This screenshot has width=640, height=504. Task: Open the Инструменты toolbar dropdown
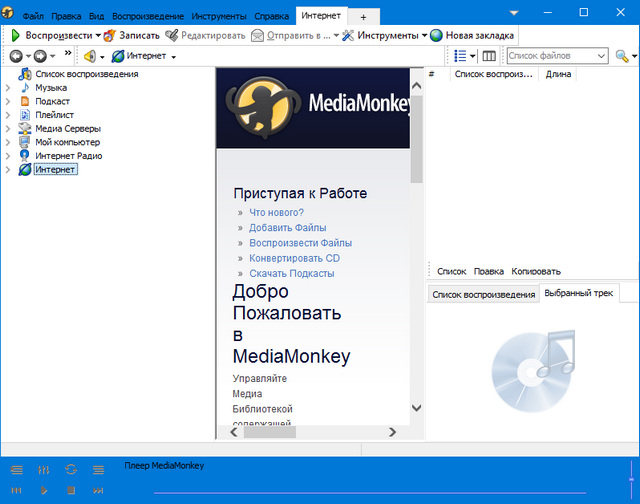coord(424,35)
